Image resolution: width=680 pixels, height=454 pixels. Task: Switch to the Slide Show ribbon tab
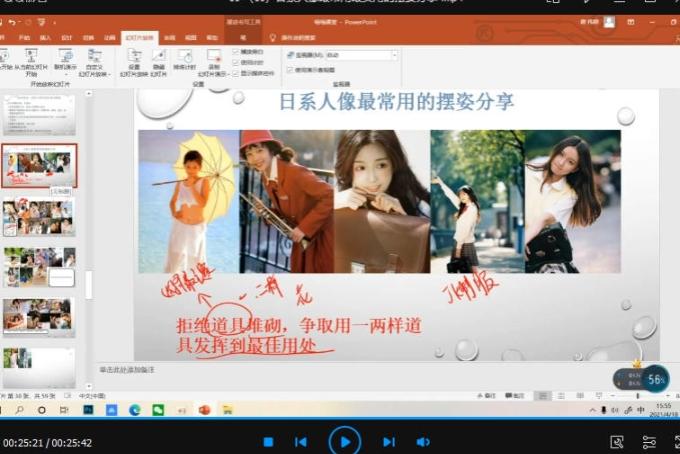coord(138,37)
